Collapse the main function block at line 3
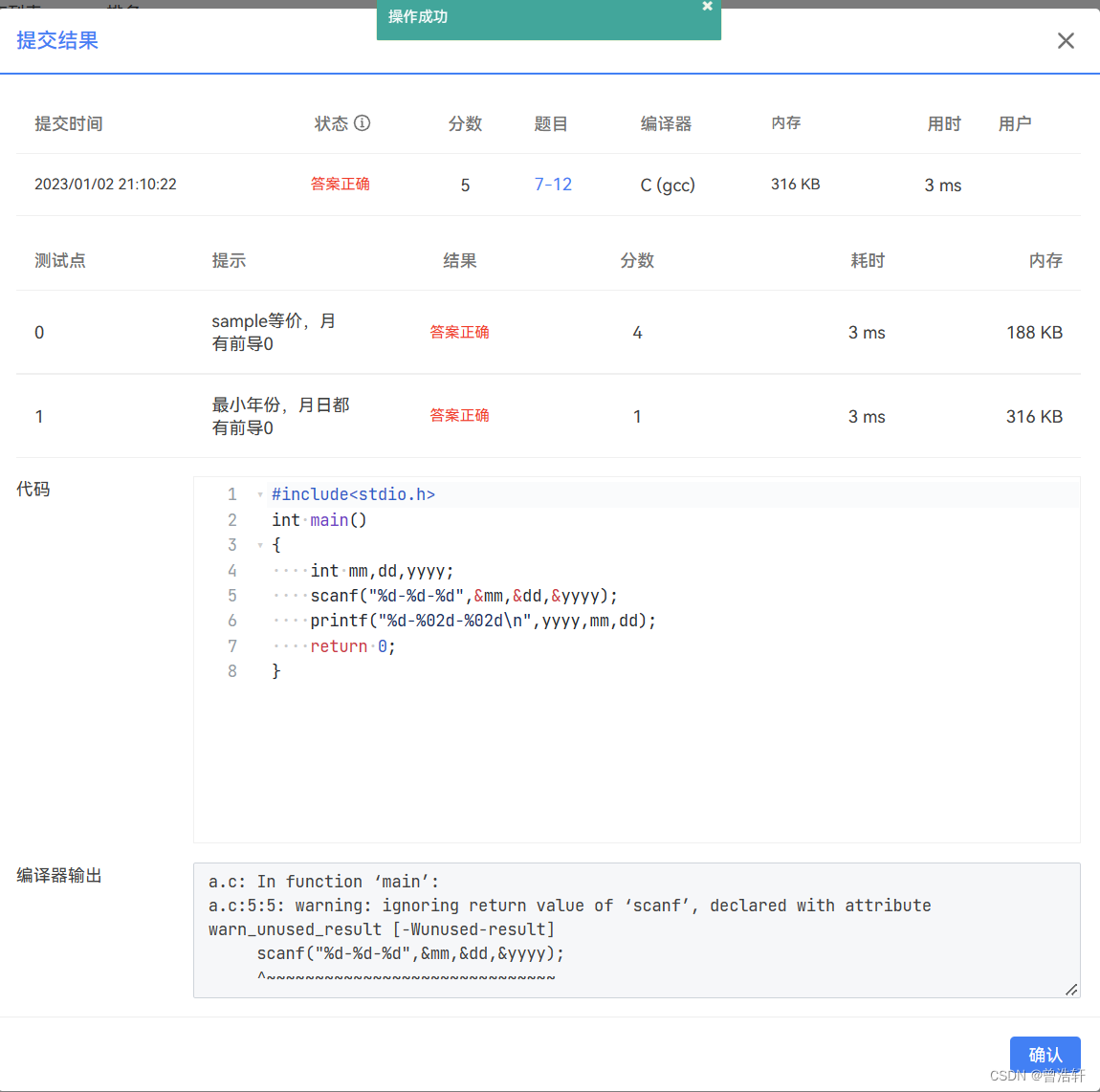This screenshot has width=1100, height=1092. [258, 544]
